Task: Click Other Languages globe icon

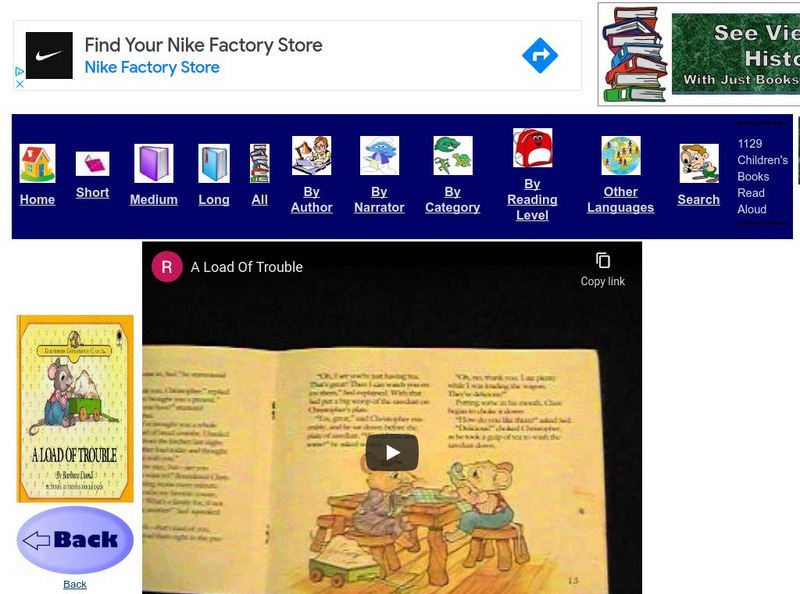Action: click(620, 156)
